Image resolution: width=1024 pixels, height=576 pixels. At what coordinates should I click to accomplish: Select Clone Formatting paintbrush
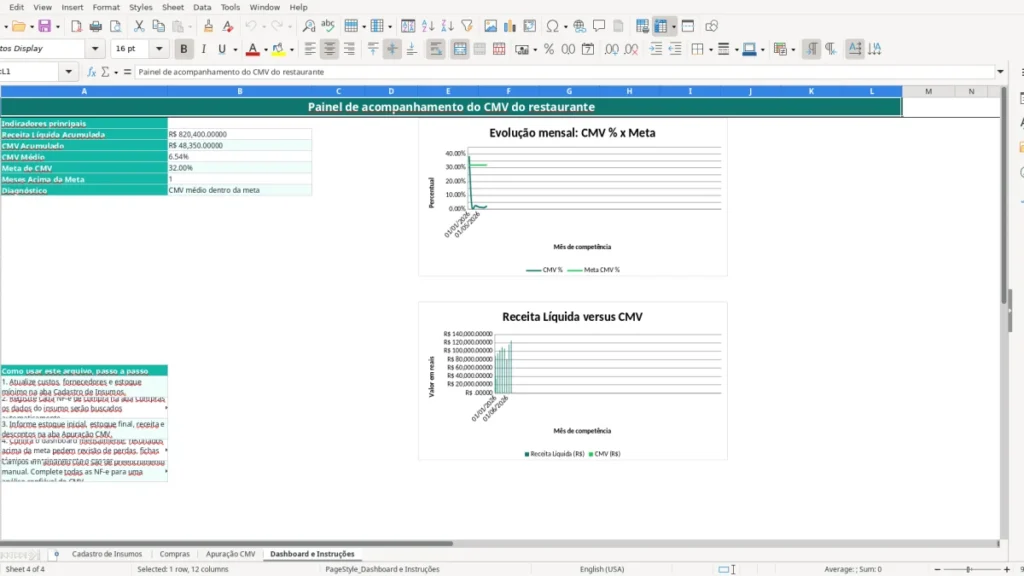click(208, 26)
